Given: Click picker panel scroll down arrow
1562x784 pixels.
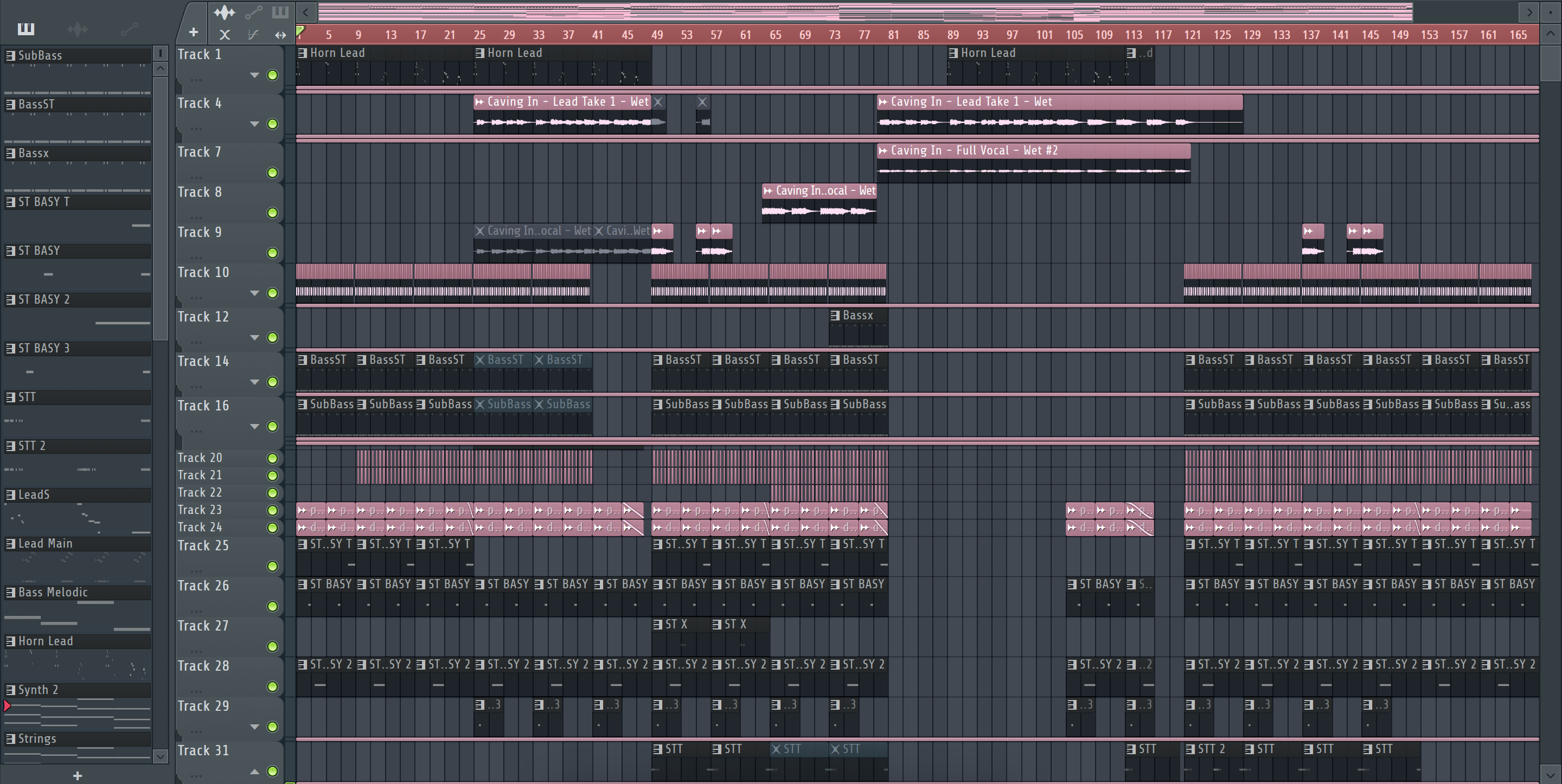Looking at the screenshot, I should click(160, 756).
